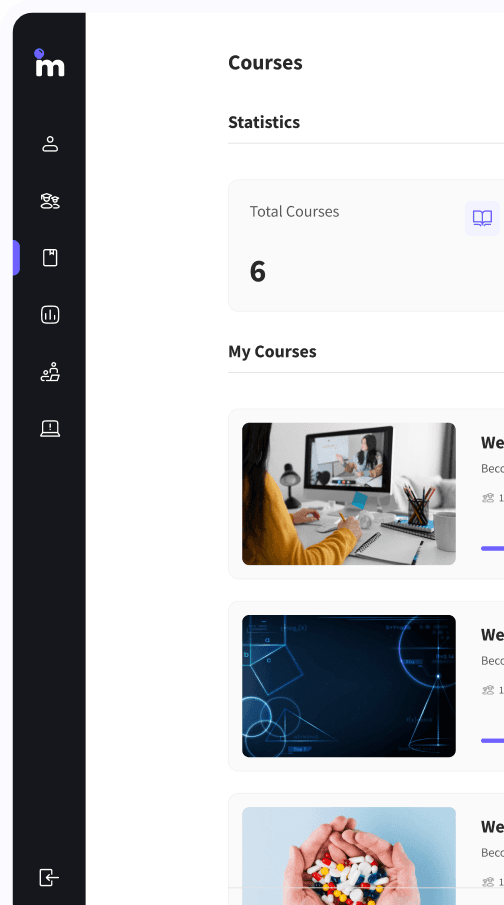Viewport: 504px width, 905px height.
Task: Click the students icon on second course card
Action: click(488, 690)
